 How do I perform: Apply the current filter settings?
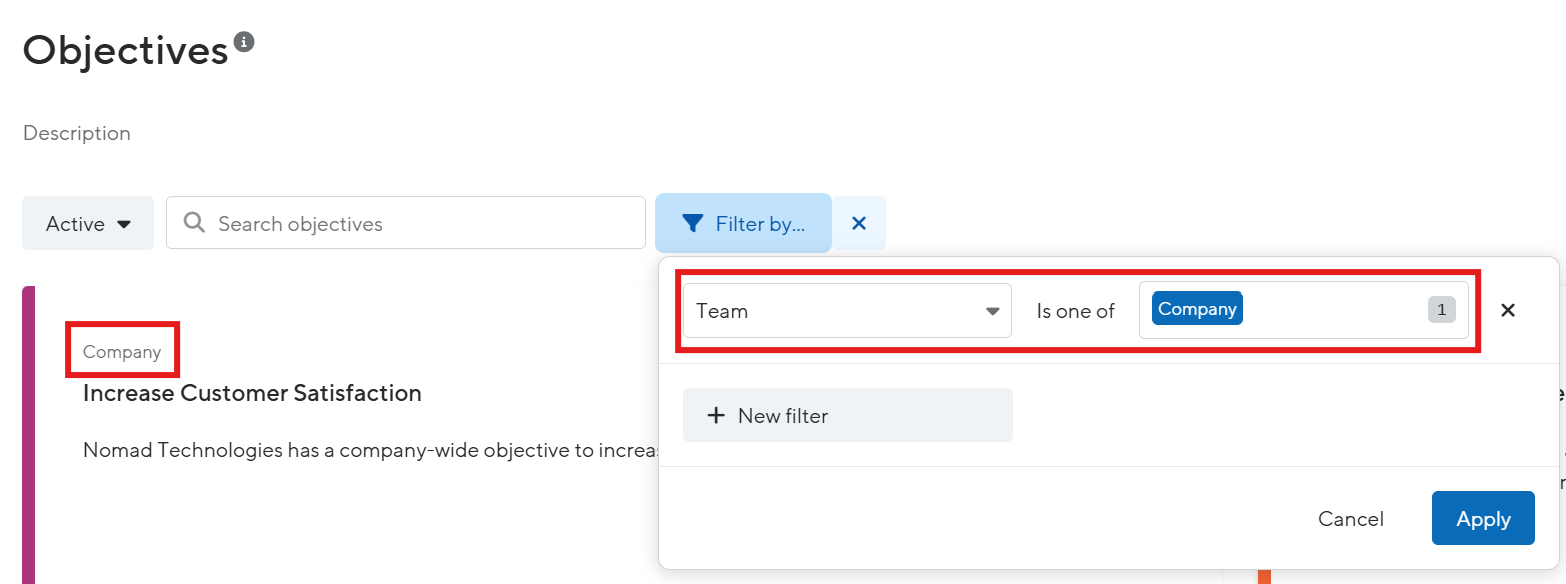[x=1483, y=518]
